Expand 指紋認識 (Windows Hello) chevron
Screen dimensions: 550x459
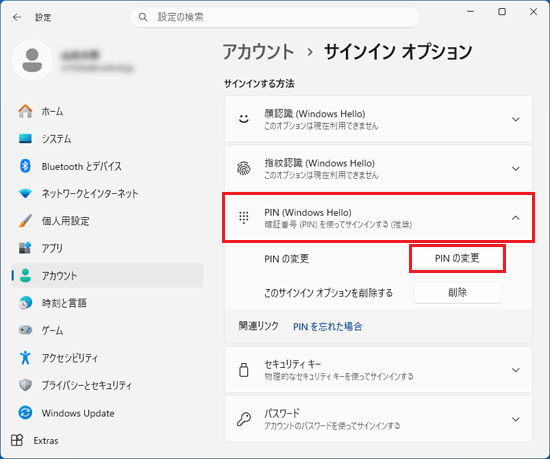(x=516, y=169)
